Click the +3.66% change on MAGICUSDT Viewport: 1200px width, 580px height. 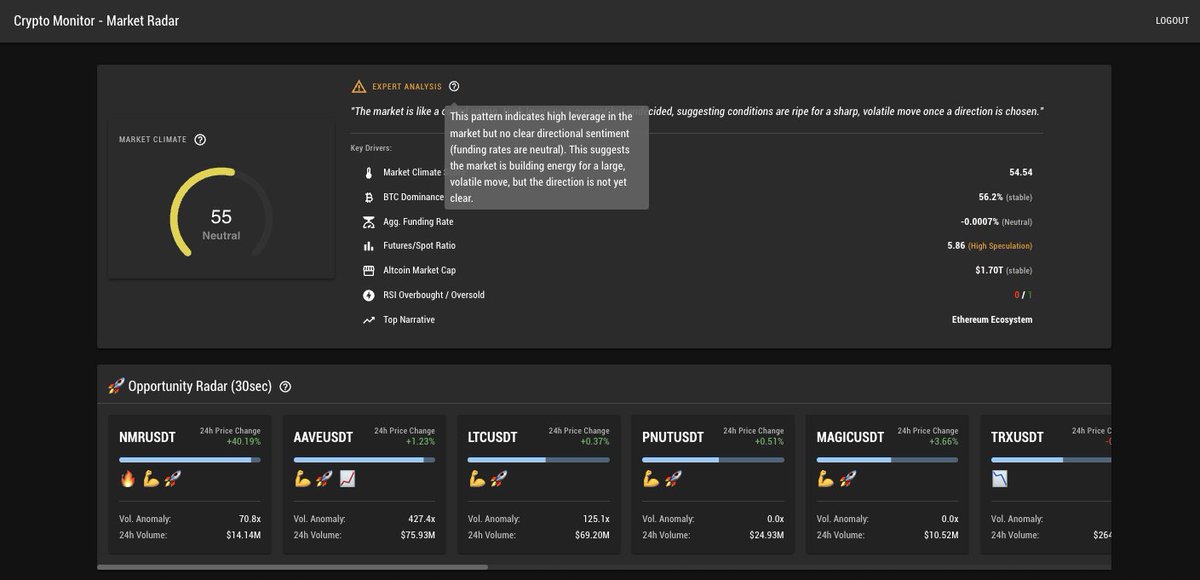tap(943, 441)
